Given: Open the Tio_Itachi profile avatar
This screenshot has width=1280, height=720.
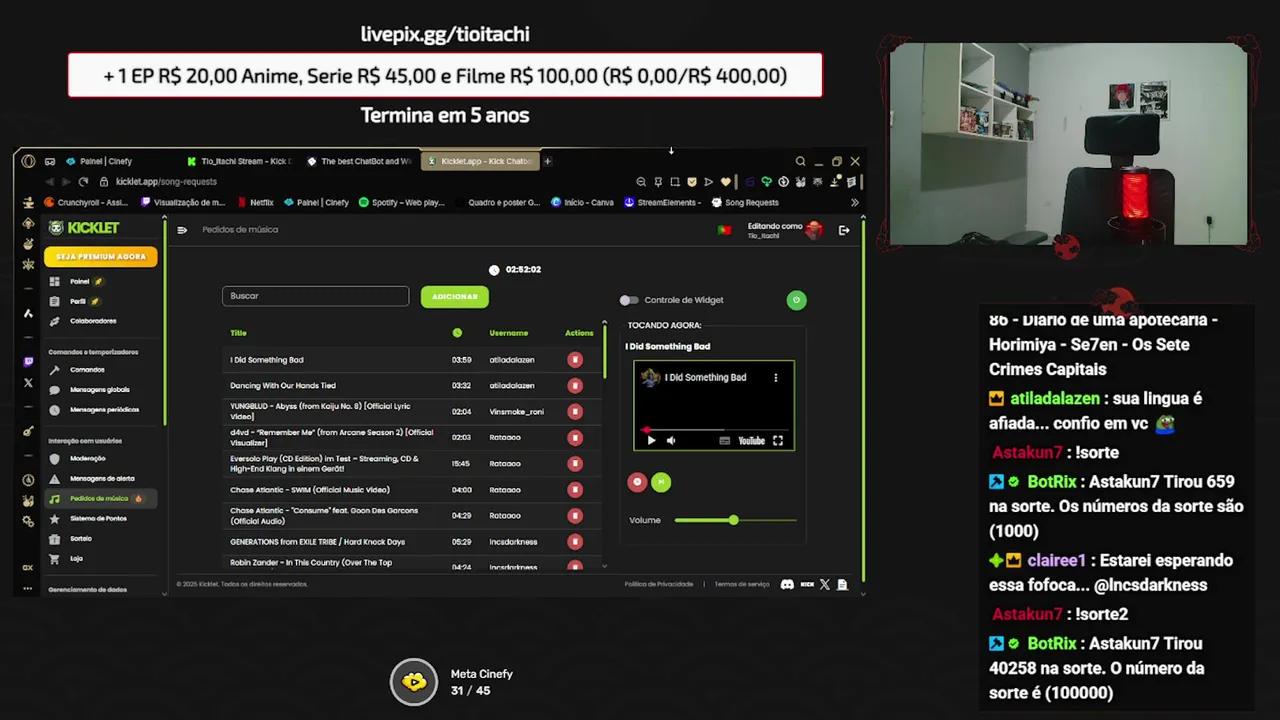Looking at the screenshot, I should pos(814,230).
